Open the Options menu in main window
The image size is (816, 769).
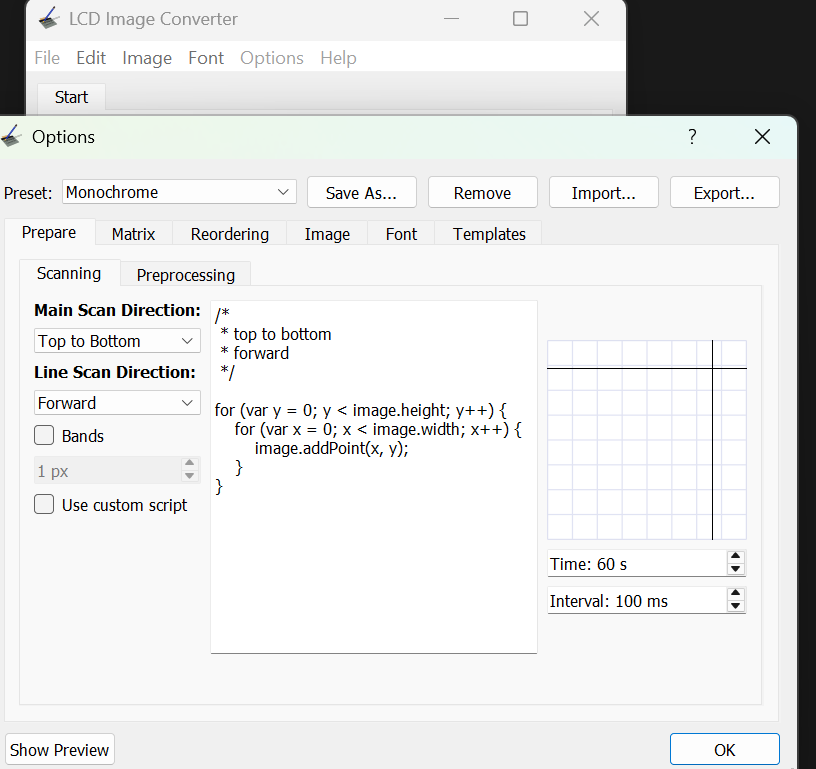272,58
